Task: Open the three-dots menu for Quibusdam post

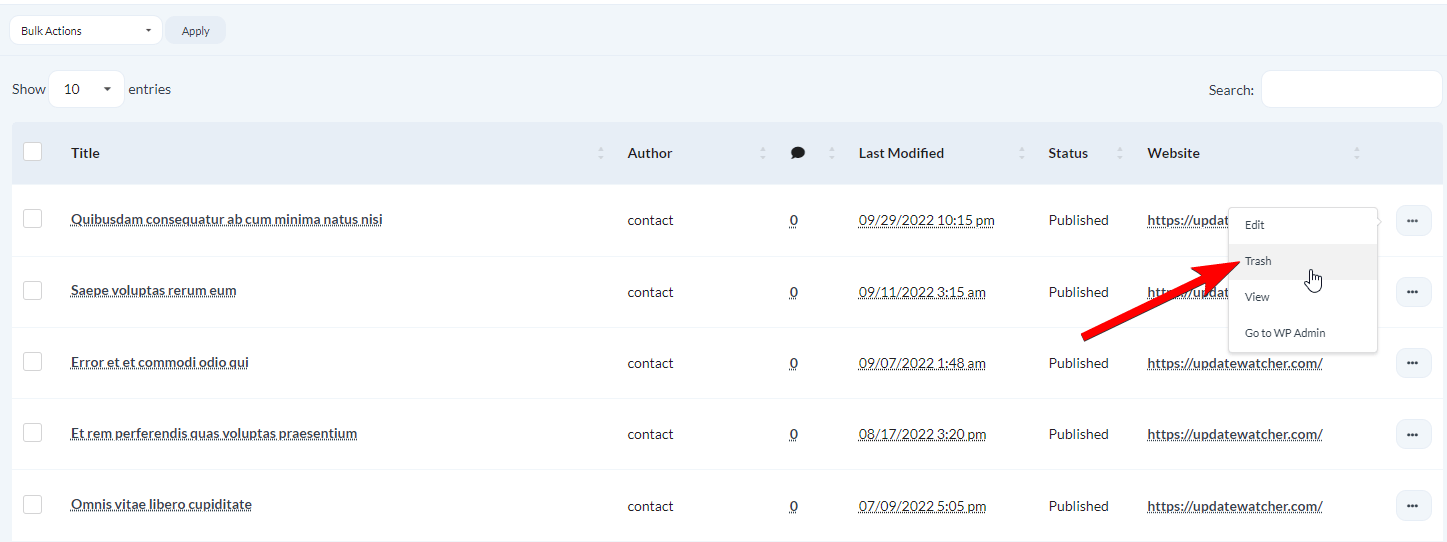Action: tap(1413, 220)
